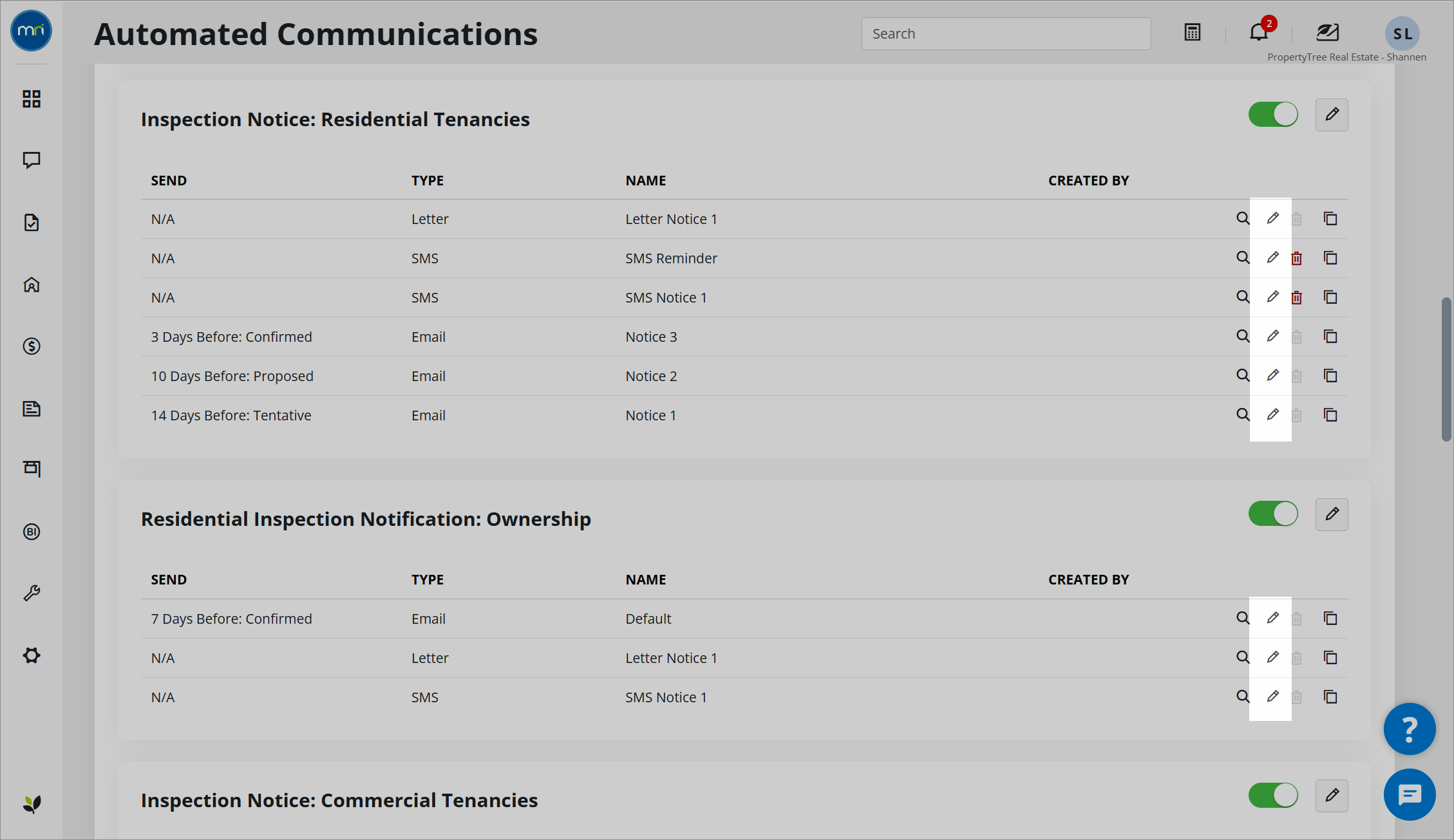The width and height of the screenshot is (1454, 840).
Task: Open the gear settings sidebar icon
Action: click(x=32, y=655)
